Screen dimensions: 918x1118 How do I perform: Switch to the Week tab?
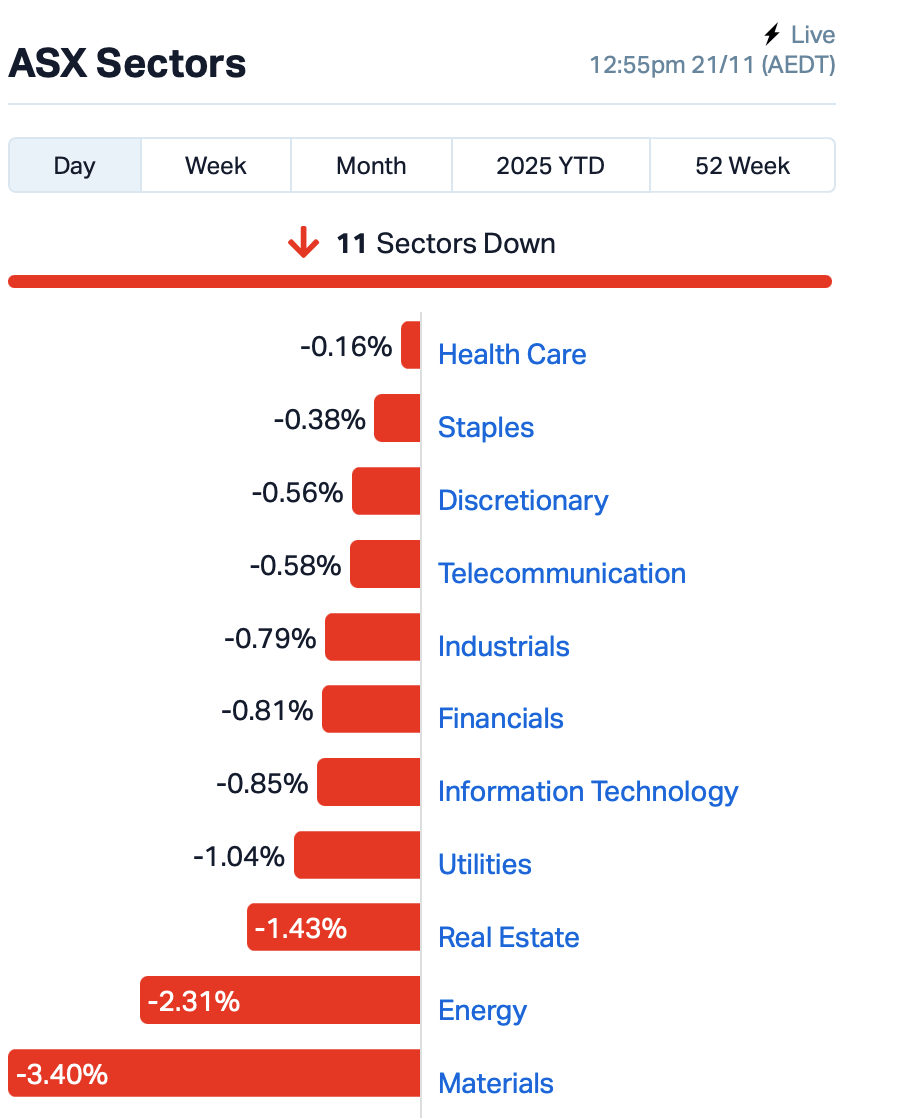(216, 165)
